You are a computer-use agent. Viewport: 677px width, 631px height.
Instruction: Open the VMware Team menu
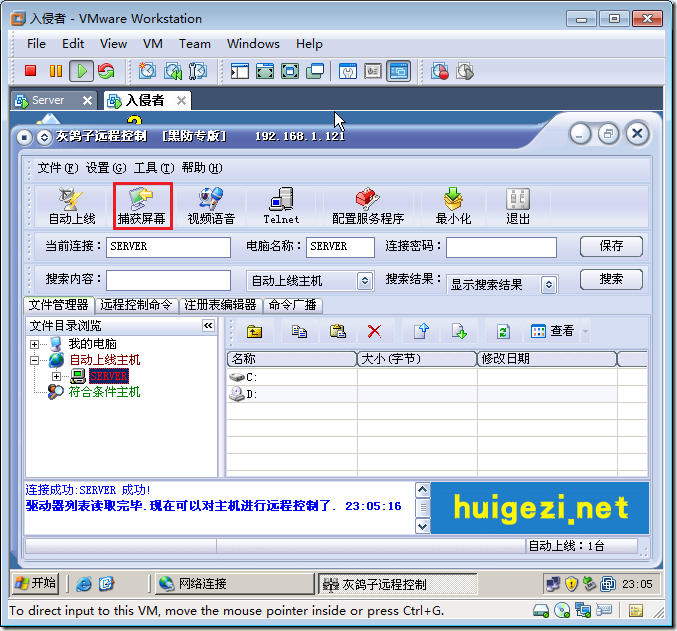(x=195, y=44)
